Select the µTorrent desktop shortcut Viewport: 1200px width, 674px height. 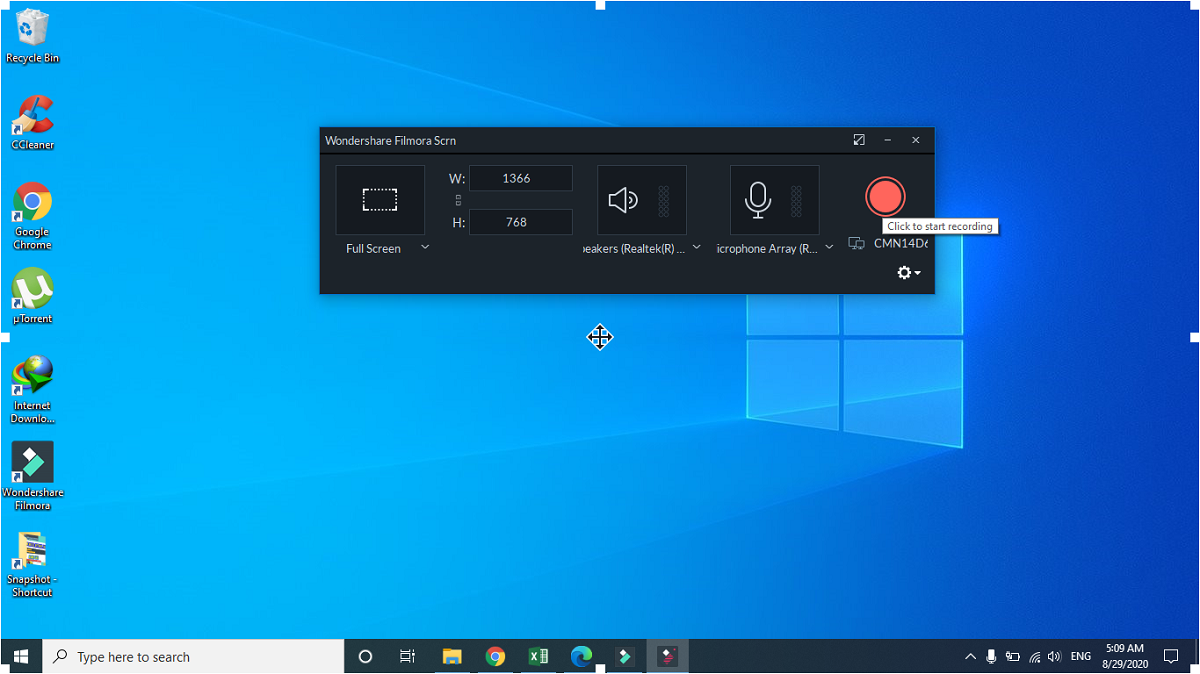tap(32, 296)
